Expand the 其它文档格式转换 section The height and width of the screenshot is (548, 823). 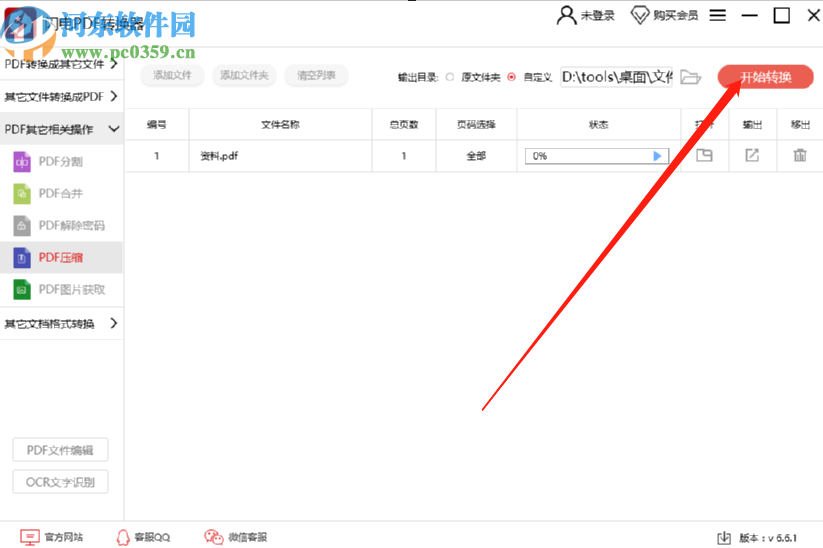tap(61, 323)
